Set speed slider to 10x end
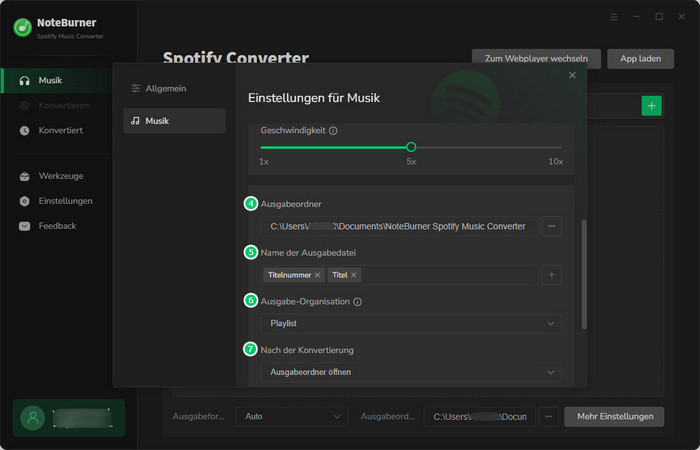700x450 pixels. 562,147
